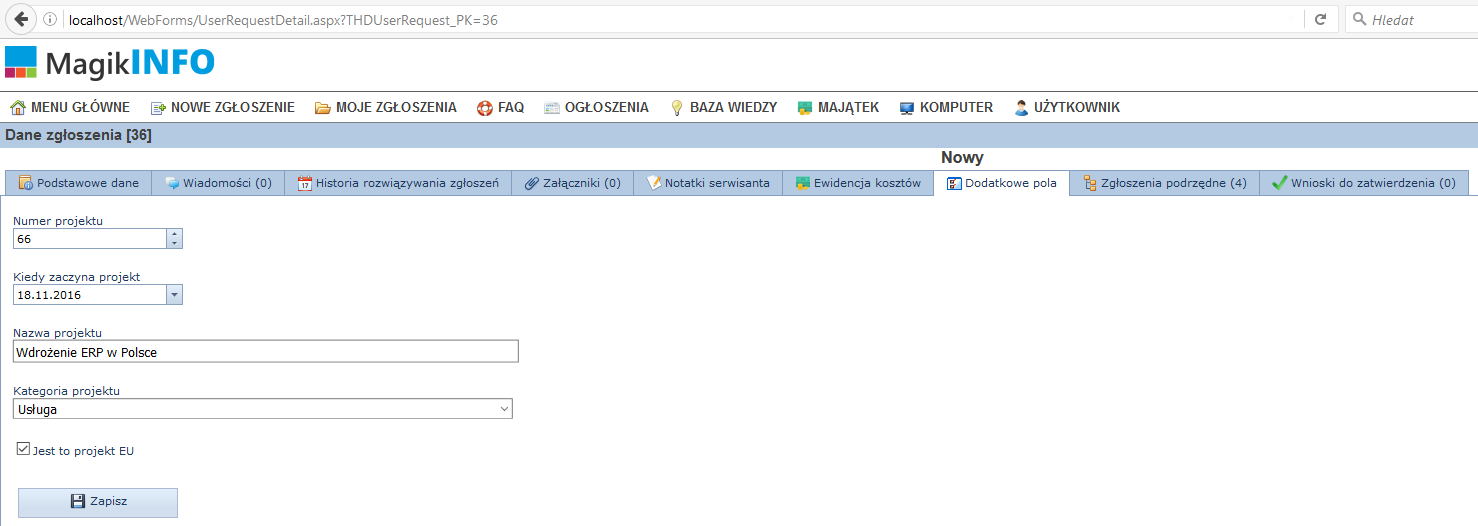
Task: Click the browser back arrow icon
Action: 21,19
